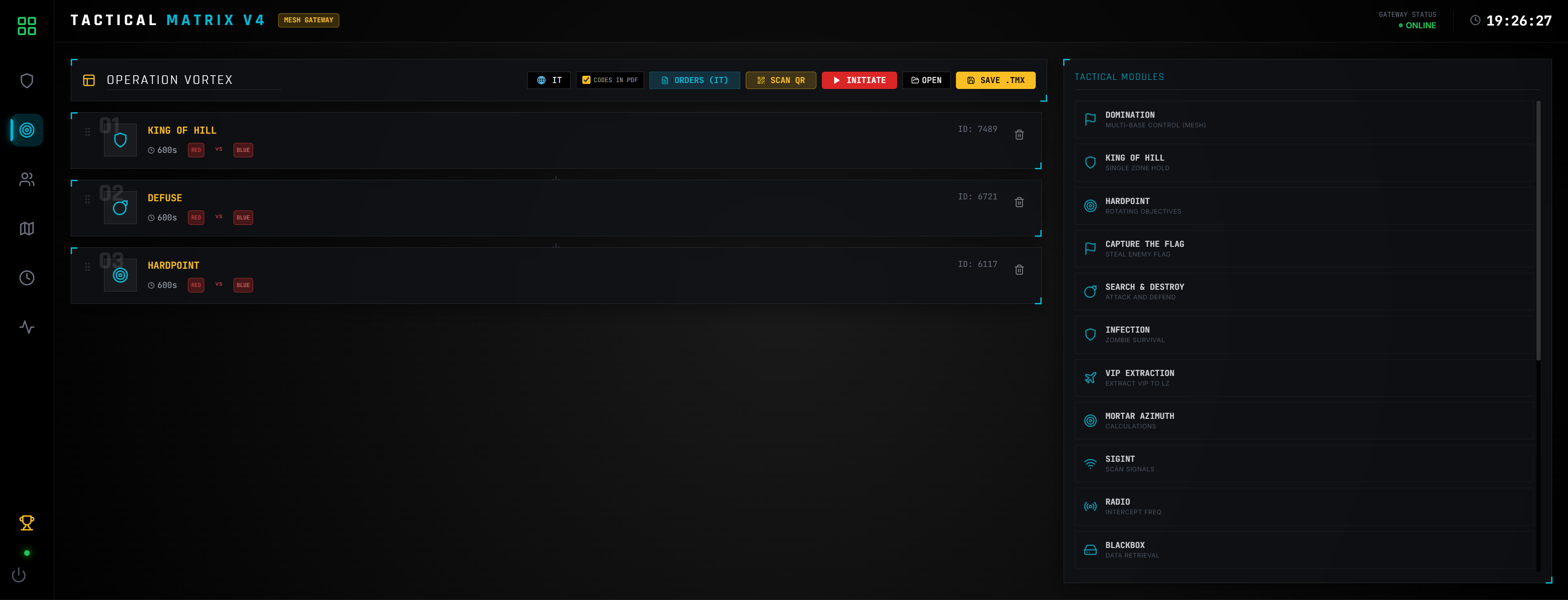Click the power icon at sidebar bottom
The width and height of the screenshot is (1568, 600).
[x=19, y=574]
